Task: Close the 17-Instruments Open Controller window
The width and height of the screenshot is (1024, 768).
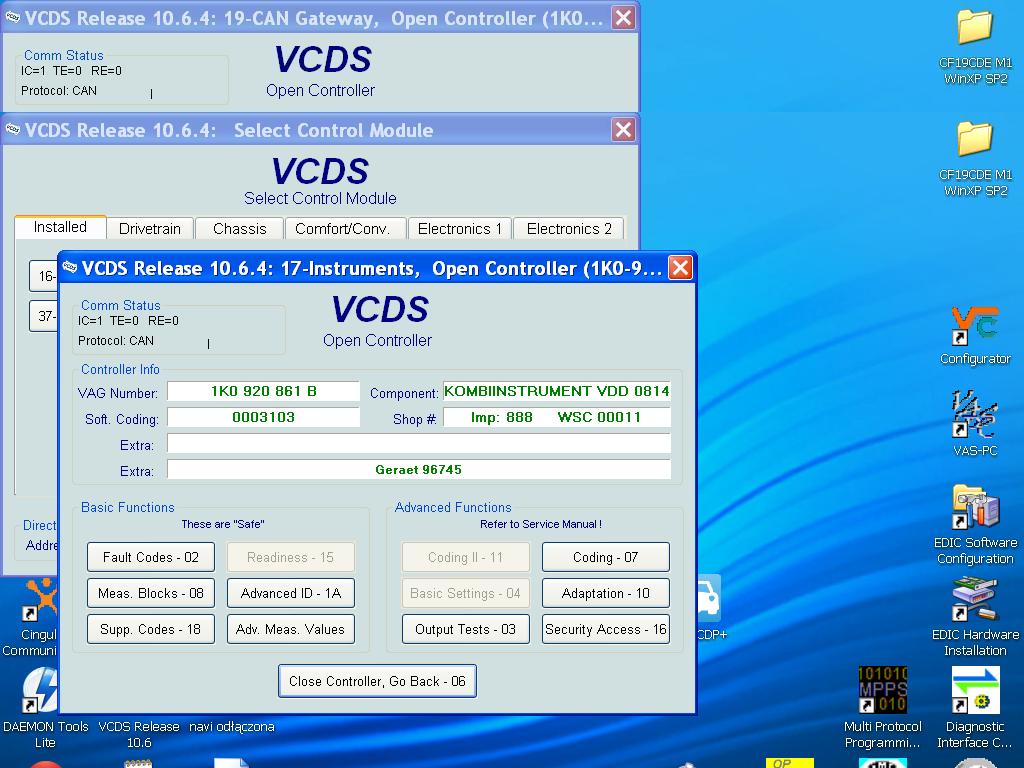Action: tap(680, 267)
